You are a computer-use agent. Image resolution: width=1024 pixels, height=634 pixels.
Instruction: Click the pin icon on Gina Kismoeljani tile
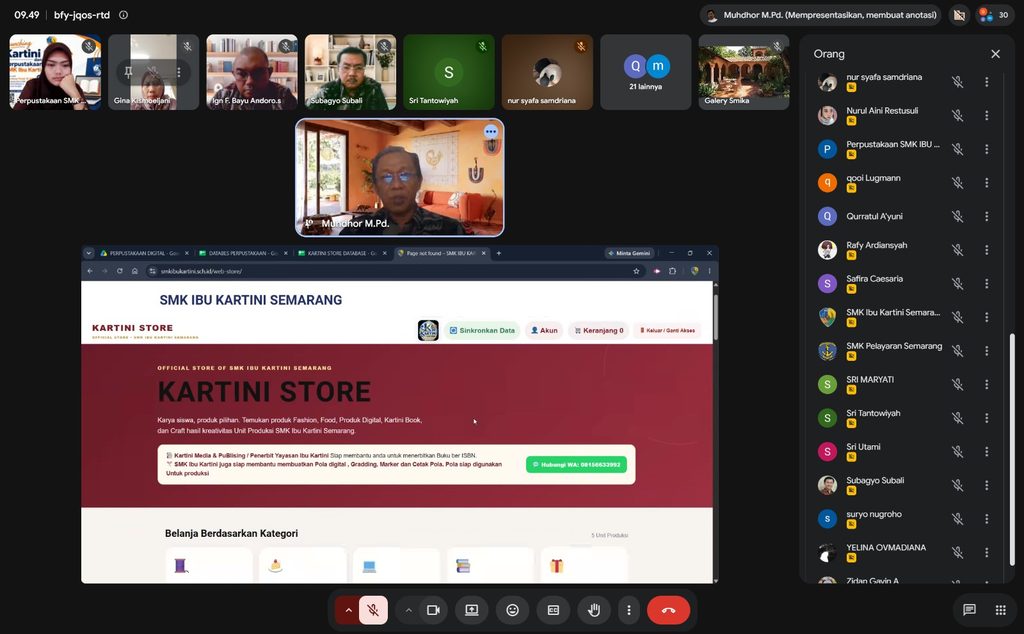(128, 72)
